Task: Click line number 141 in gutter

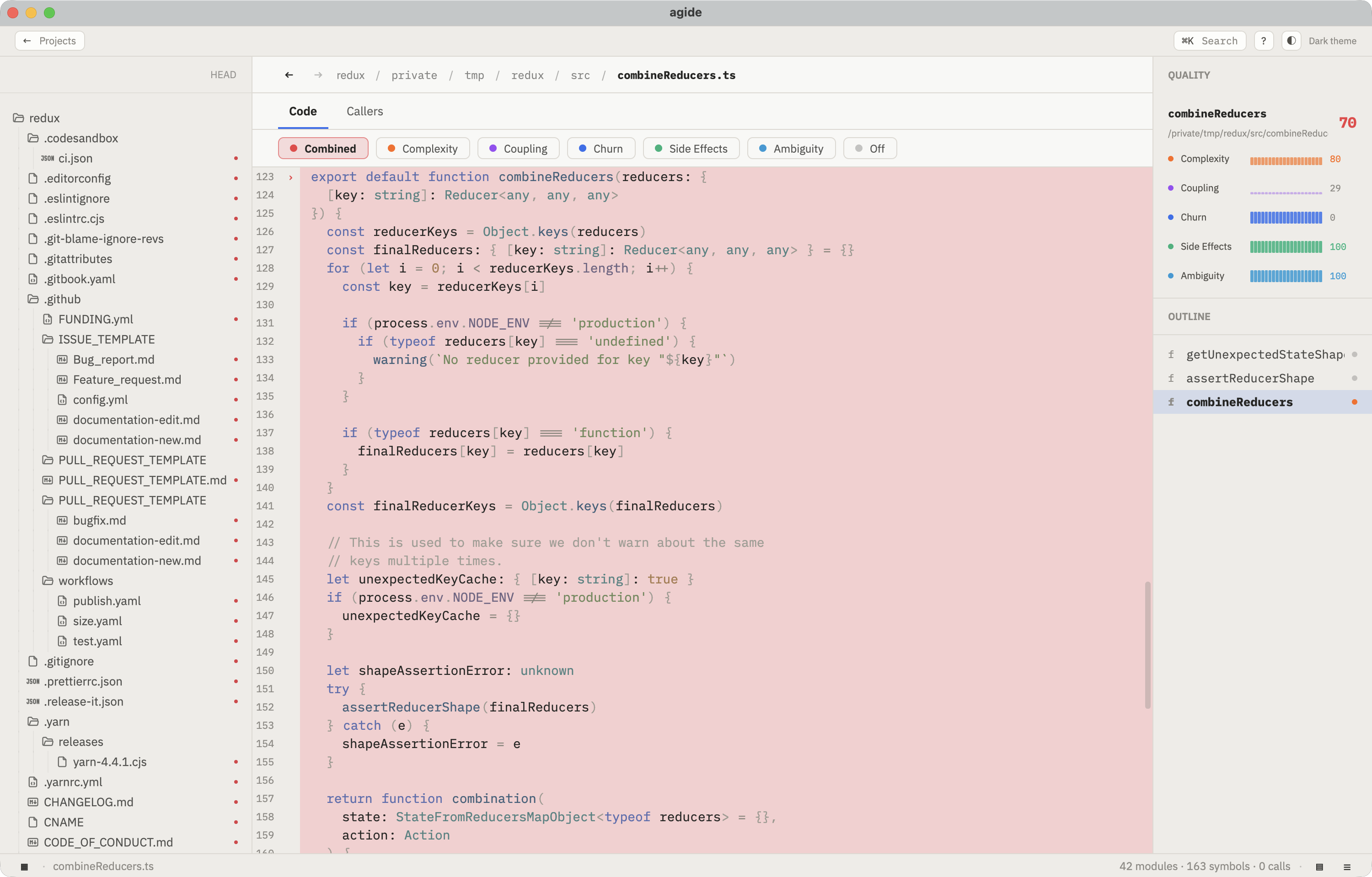Action: tap(265, 506)
